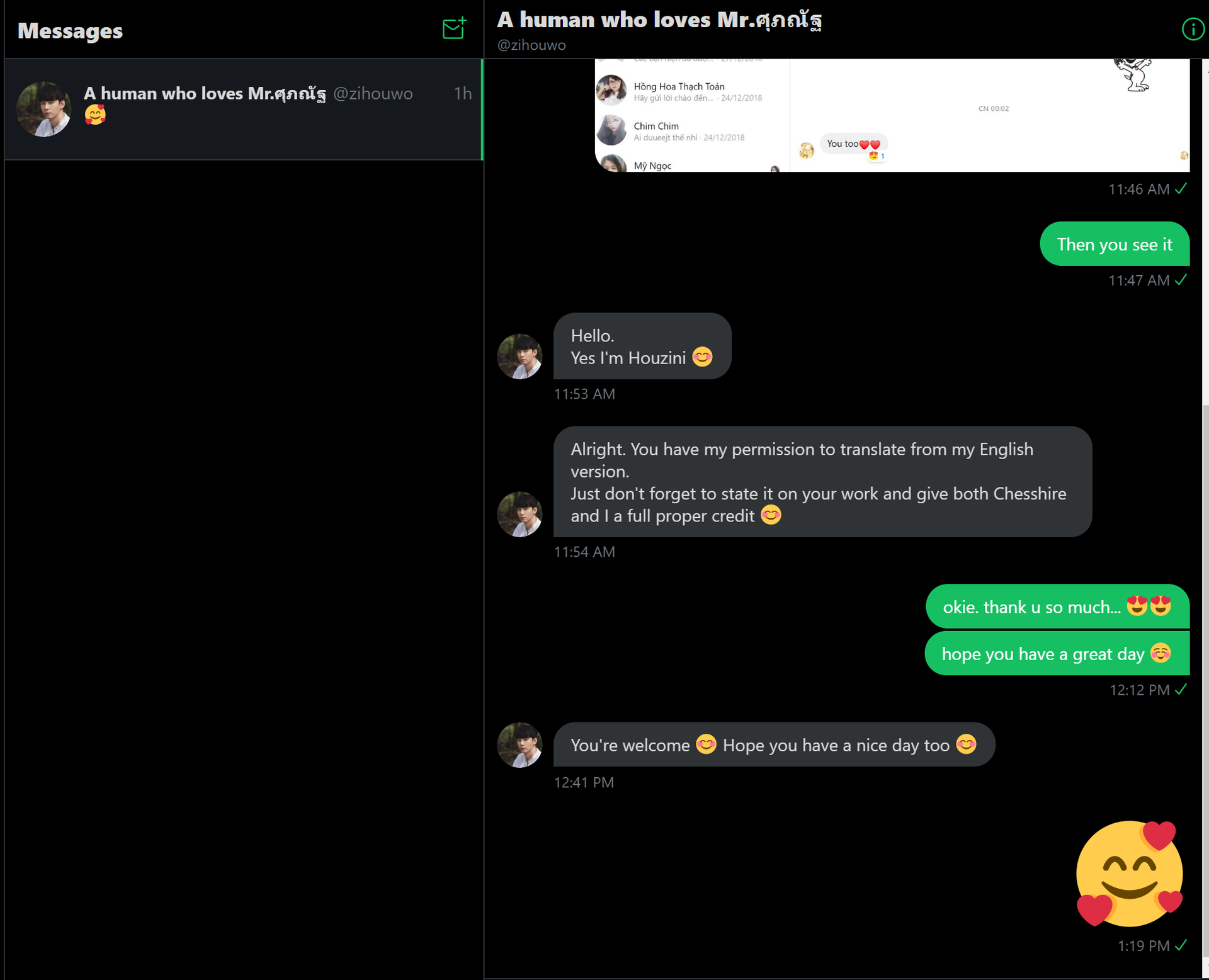Select the 'You're welcome' reply bubble
Viewport: 1209px width, 980px height.
774,744
